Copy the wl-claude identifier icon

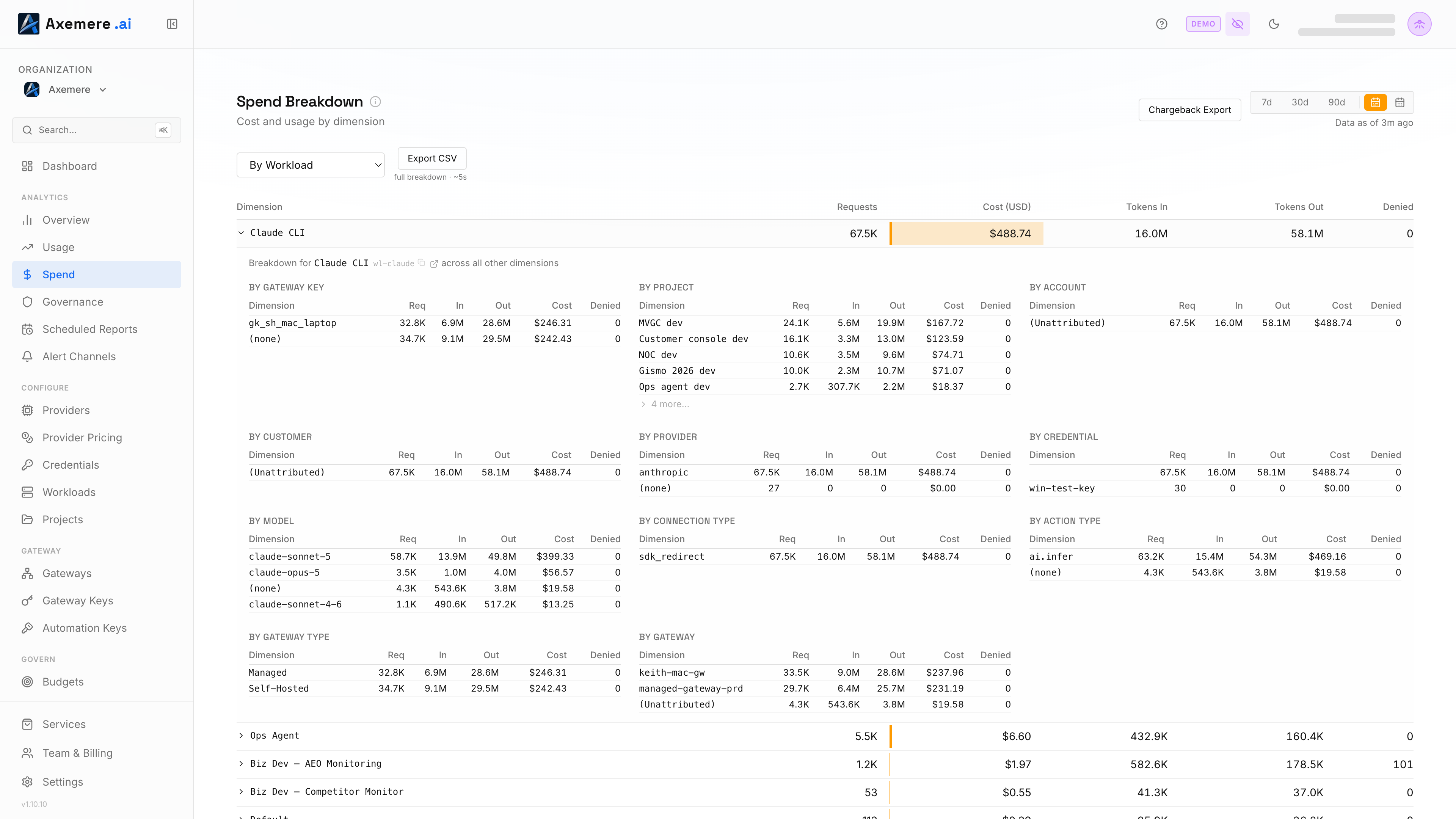tap(421, 263)
